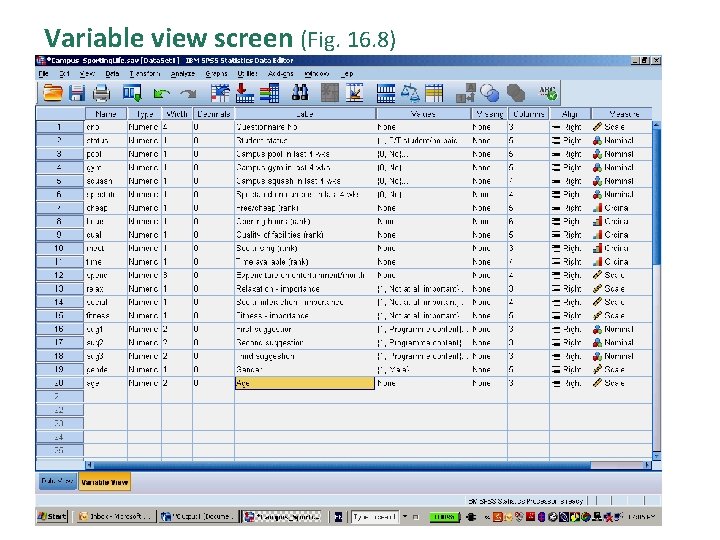This screenshot has width=720, height=540.
Task: Click the Use variable sets circles icon
Action: tap(489, 93)
